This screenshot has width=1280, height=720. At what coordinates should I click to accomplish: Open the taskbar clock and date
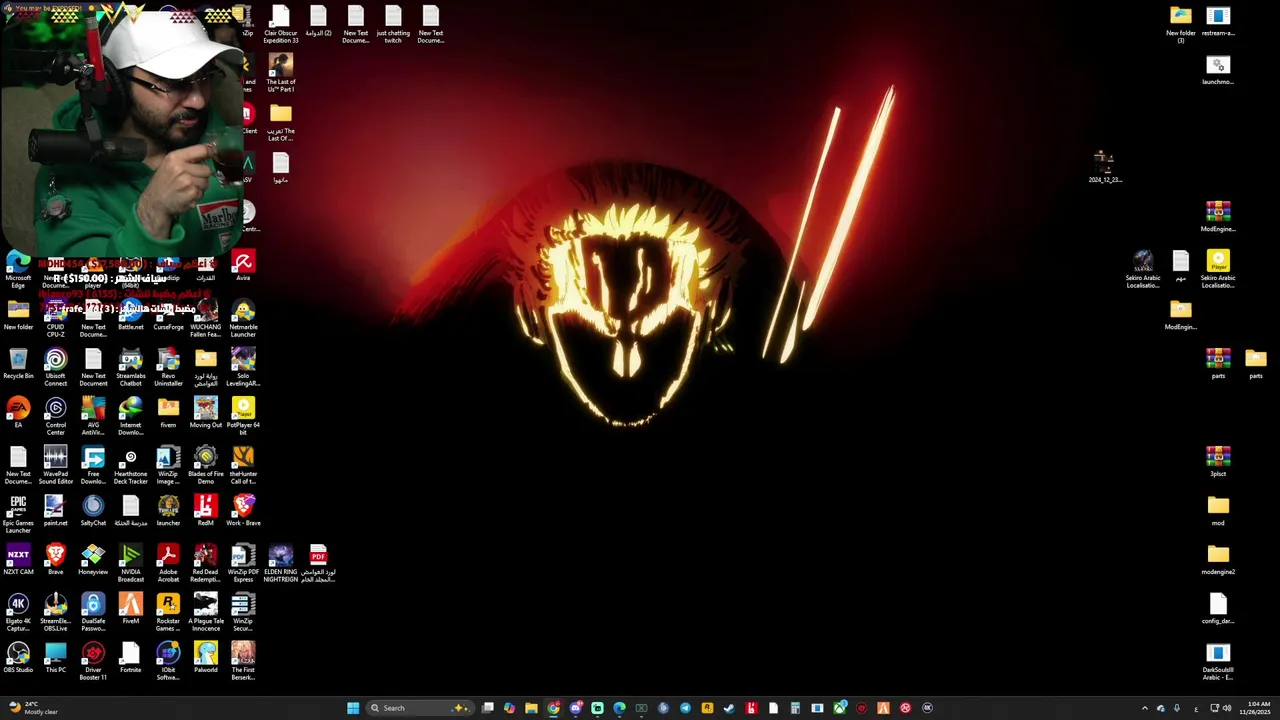tap(1256, 708)
